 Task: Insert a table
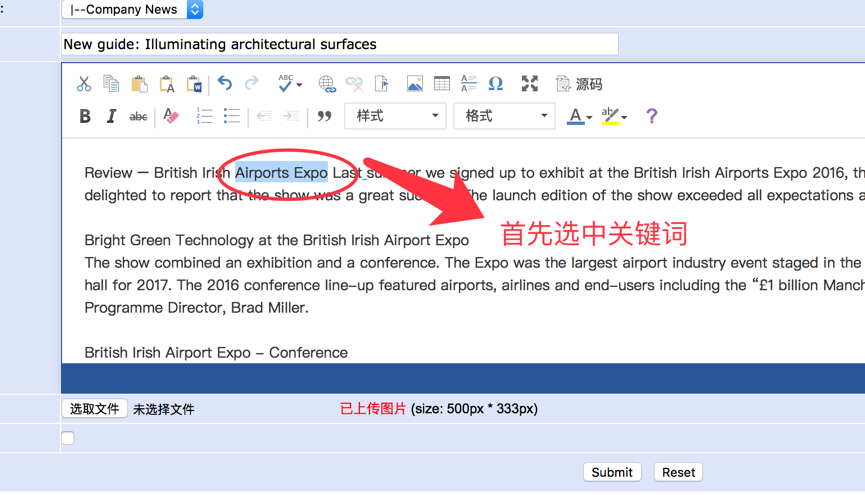coord(442,84)
